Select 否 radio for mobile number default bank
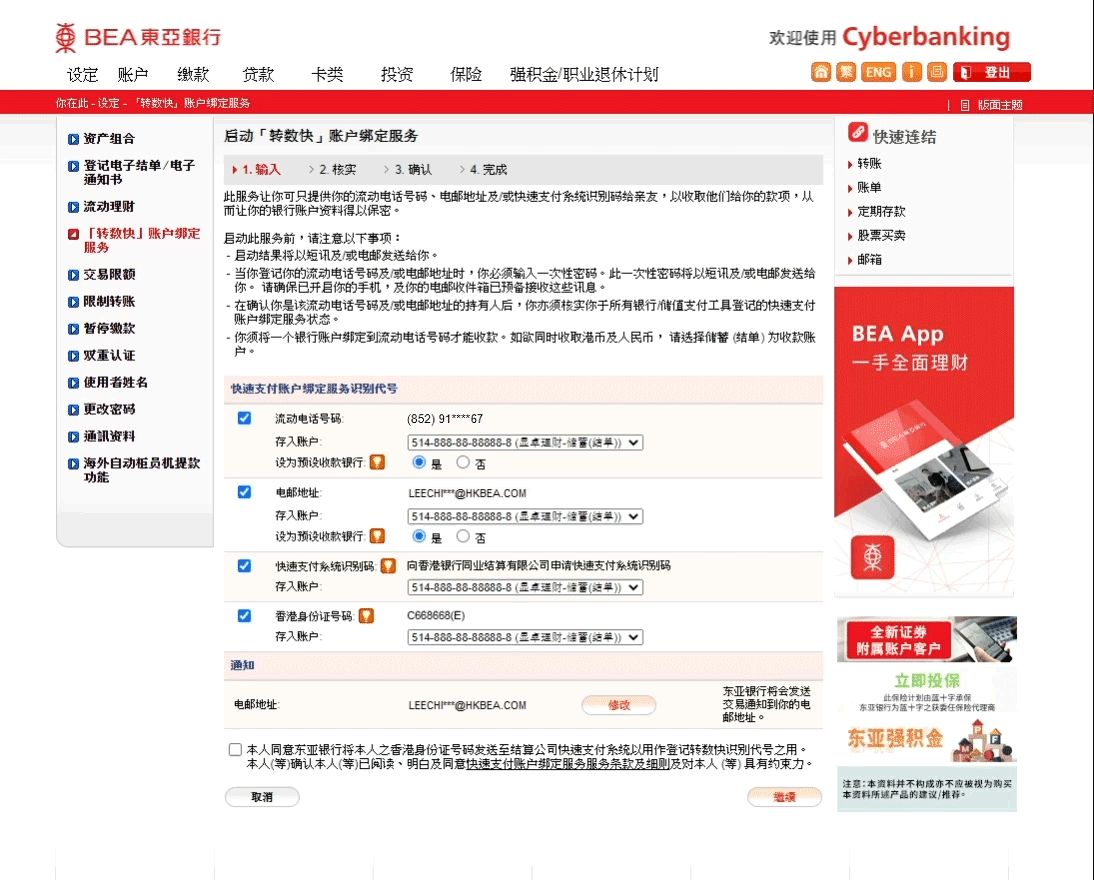The width and height of the screenshot is (1094, 880). click(x=463, y=462)
